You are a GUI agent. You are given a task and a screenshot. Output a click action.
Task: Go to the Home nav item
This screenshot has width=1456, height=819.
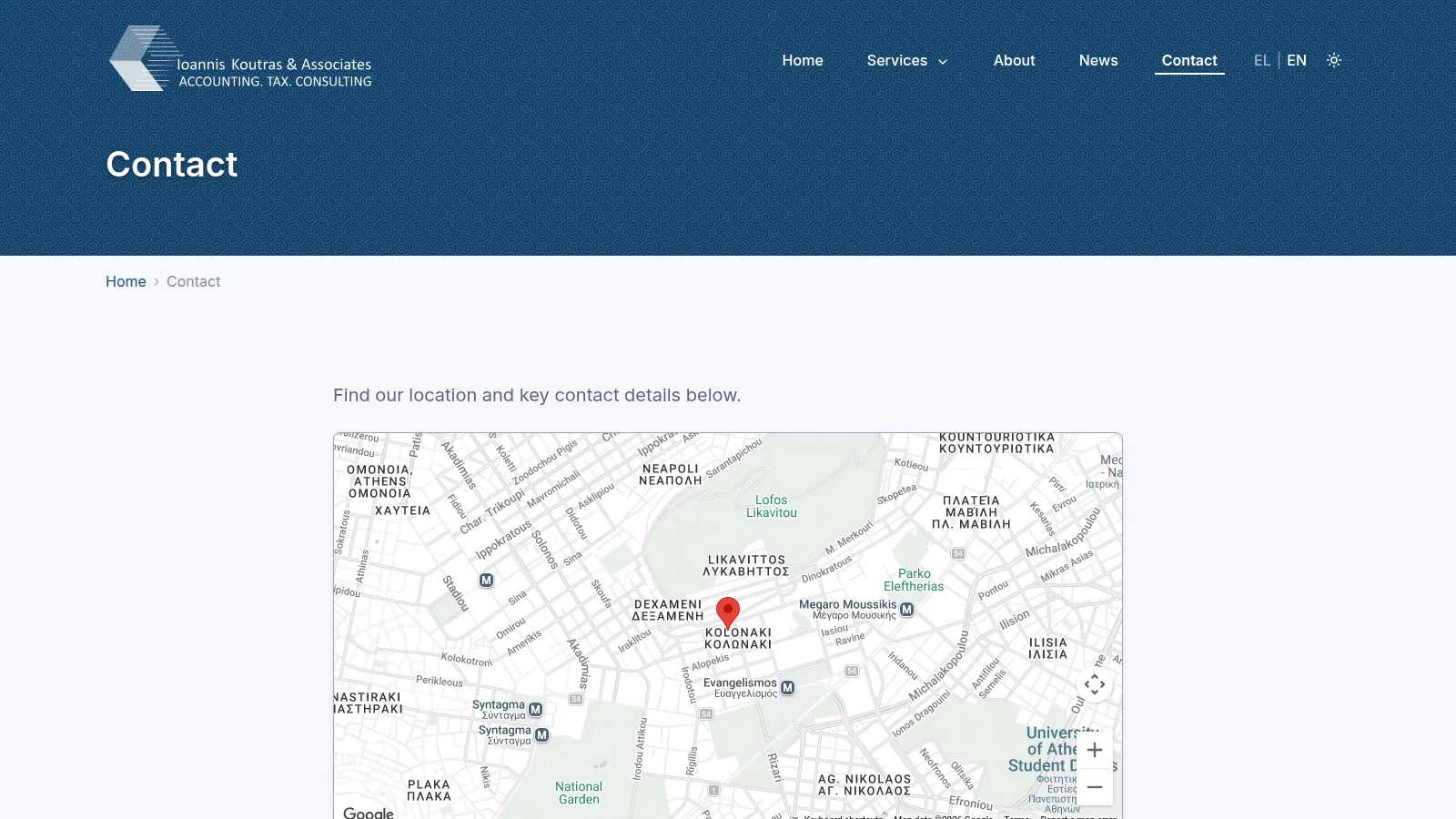(x=803, y=60)
